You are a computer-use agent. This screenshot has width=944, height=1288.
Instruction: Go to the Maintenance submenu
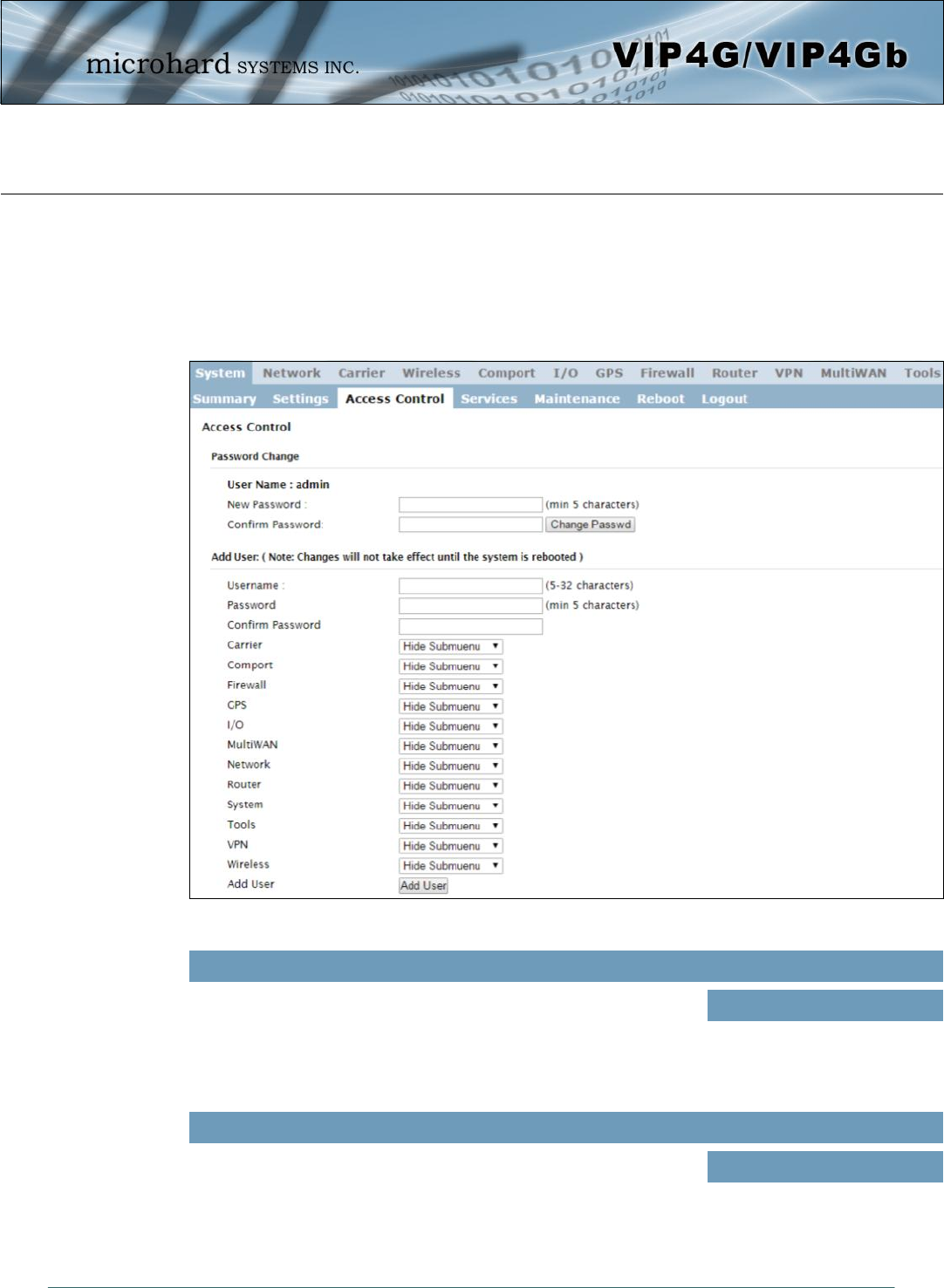[577, 399]
